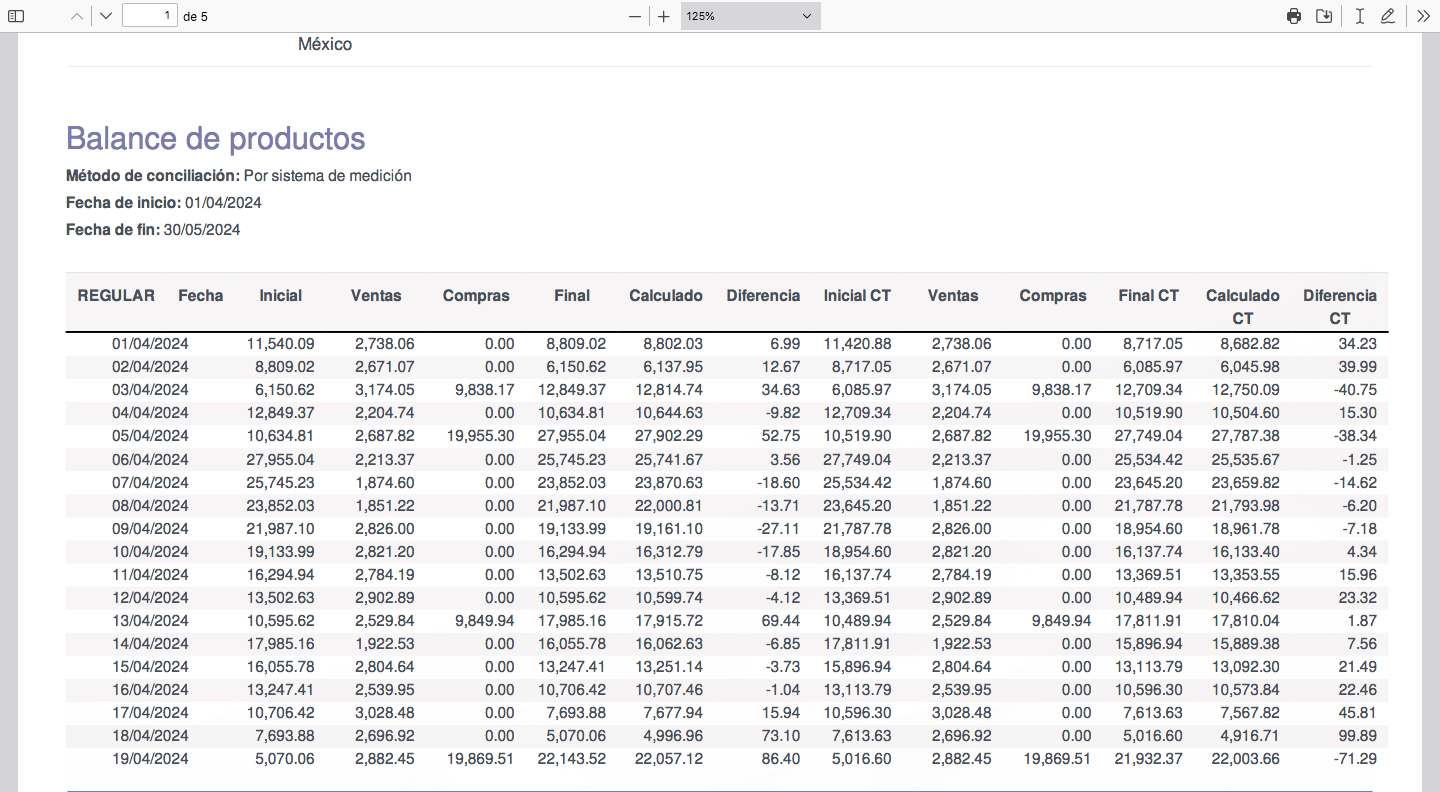Print the document
Screen dimensions: 1440x792
point(1294,16)
